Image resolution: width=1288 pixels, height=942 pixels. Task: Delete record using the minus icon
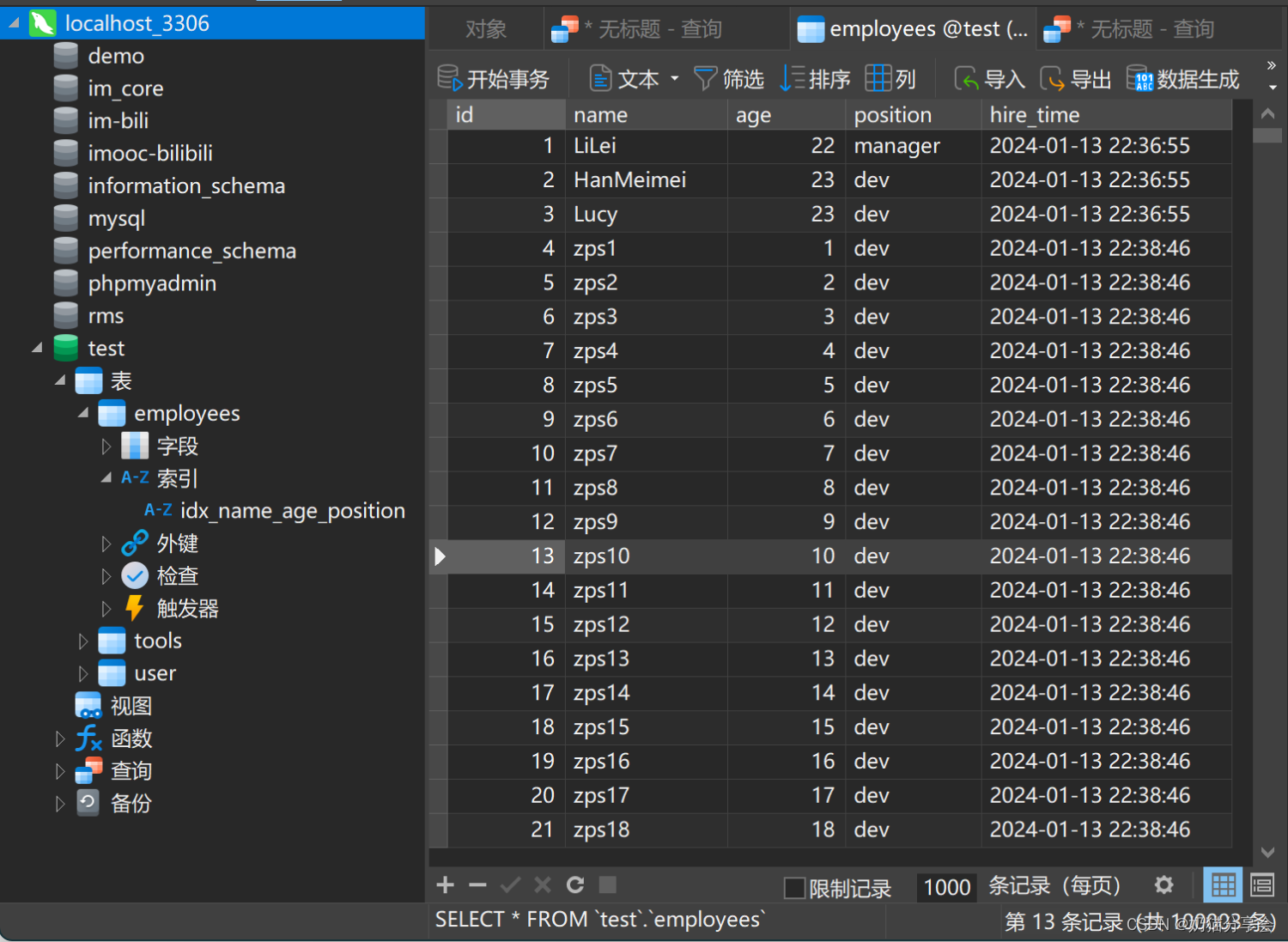[x=477, y=884]
